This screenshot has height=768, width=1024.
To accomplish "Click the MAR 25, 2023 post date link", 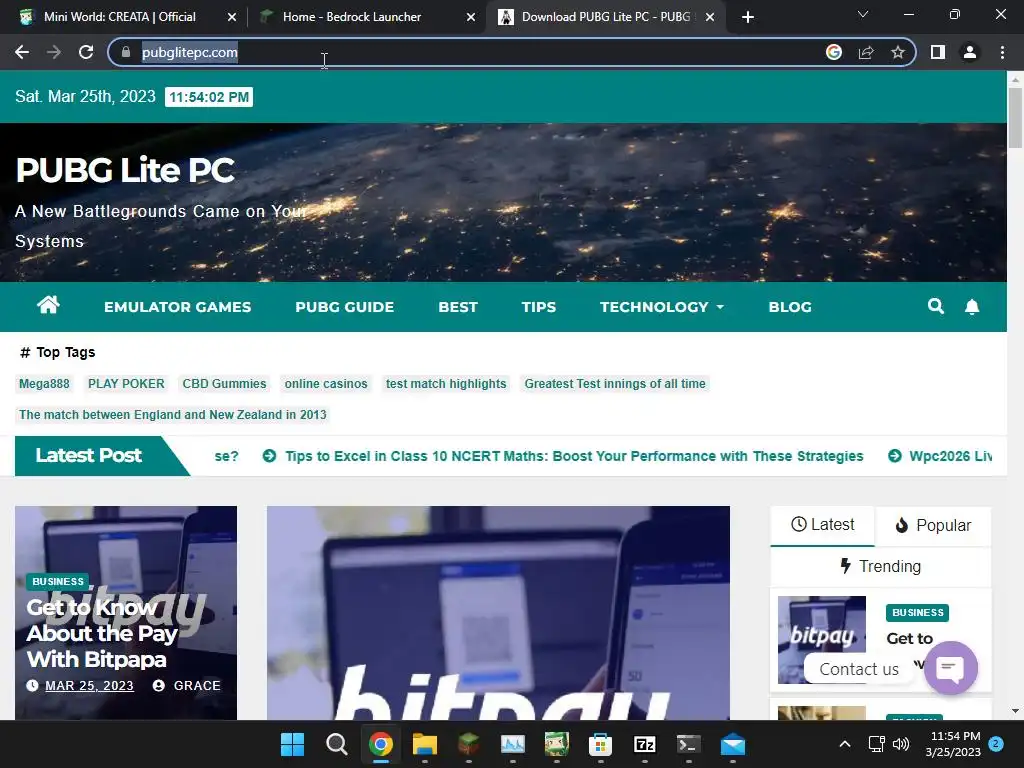I will (89, 686).
